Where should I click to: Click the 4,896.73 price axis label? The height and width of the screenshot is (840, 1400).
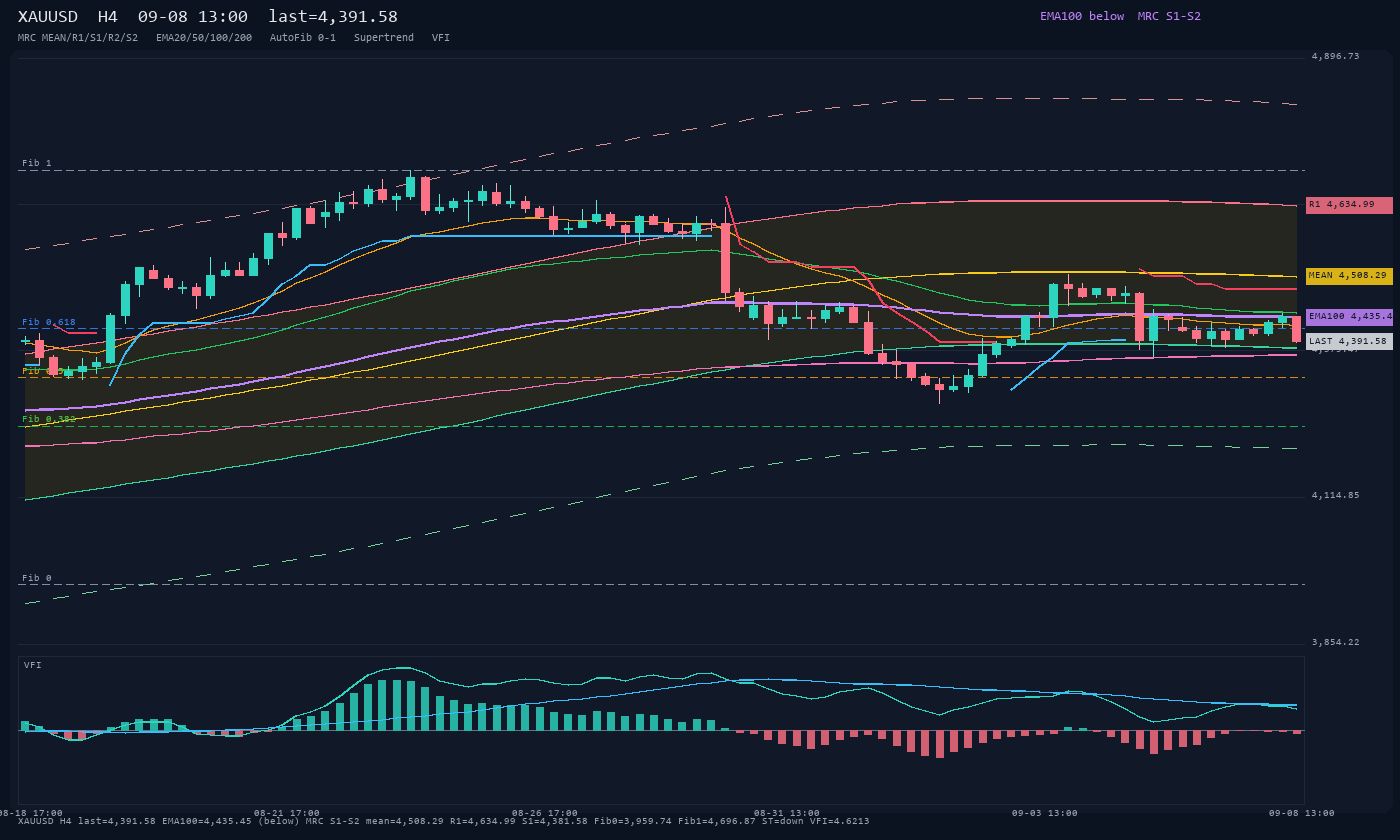pos(1335,56)
